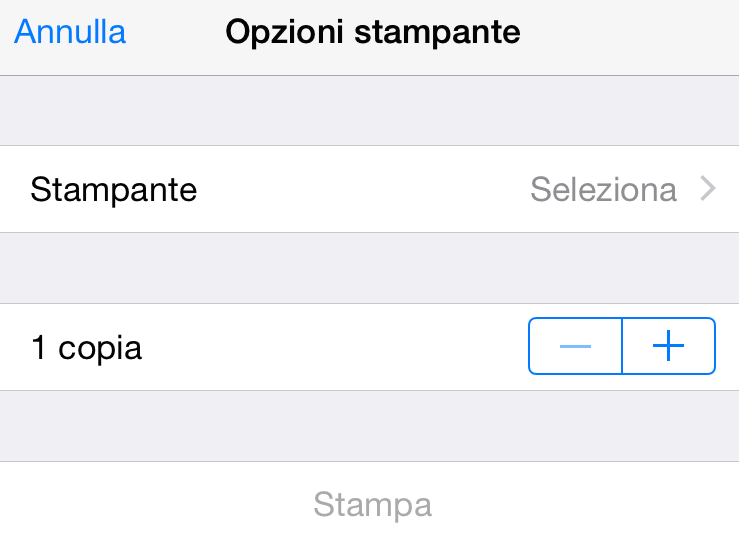This screenshot has height=534, width=739.
Task: Open the Stampante row
Action: [x=369, y=189]
